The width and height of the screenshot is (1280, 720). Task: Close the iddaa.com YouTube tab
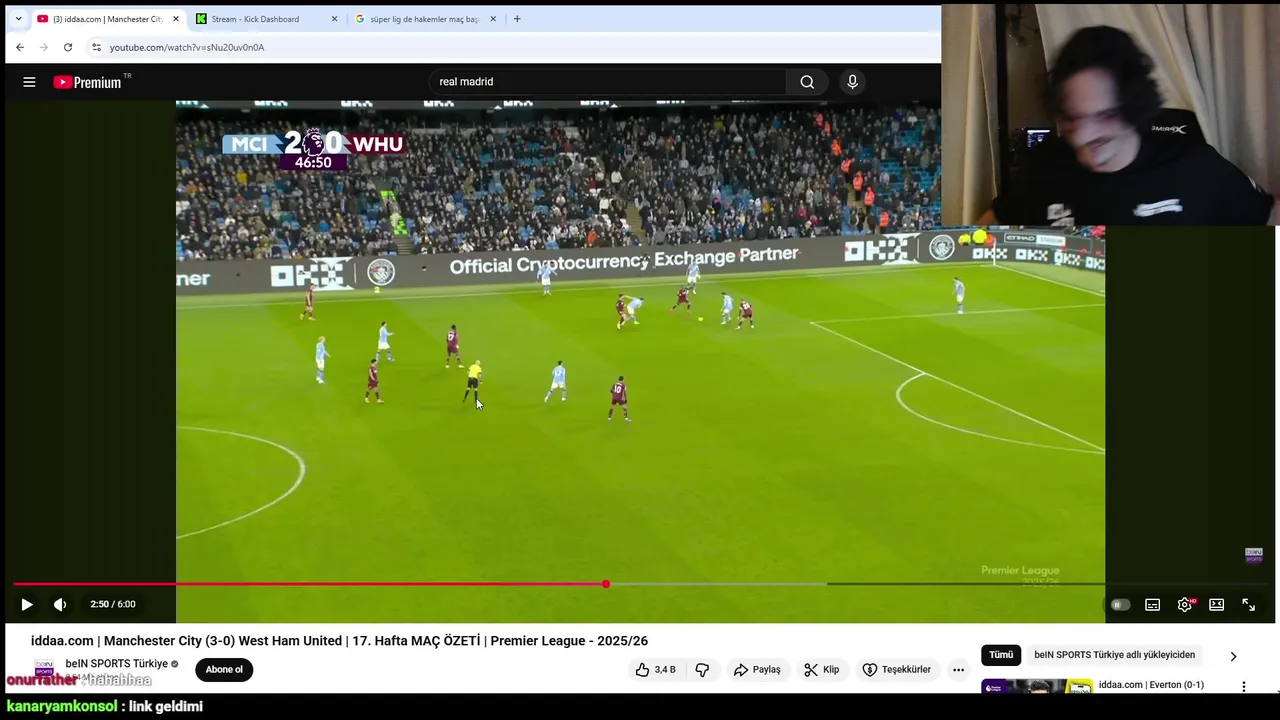coord(176,19)
